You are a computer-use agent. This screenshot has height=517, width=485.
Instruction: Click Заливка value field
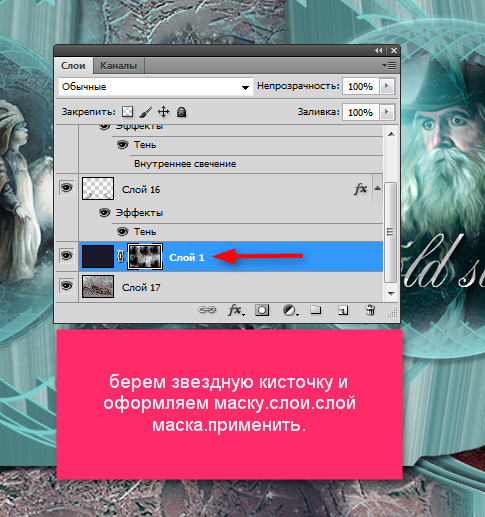360,112
